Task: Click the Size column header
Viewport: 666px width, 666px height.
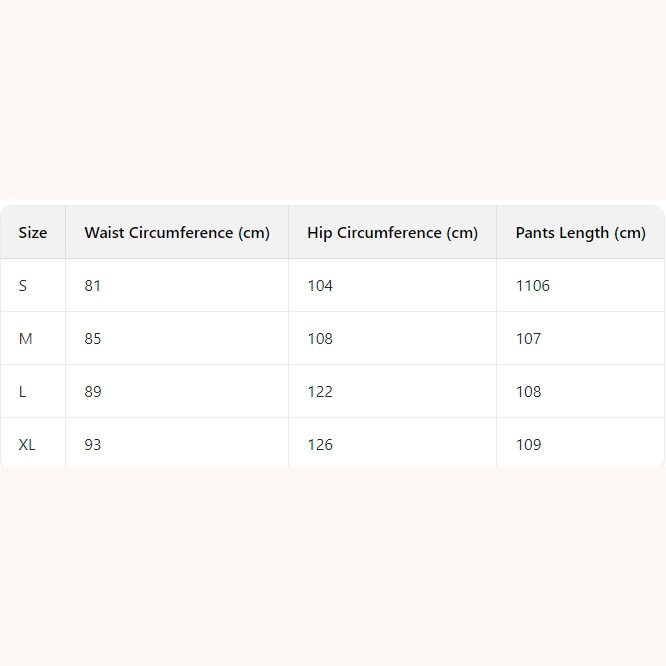Action: click(x=33, y=233)
